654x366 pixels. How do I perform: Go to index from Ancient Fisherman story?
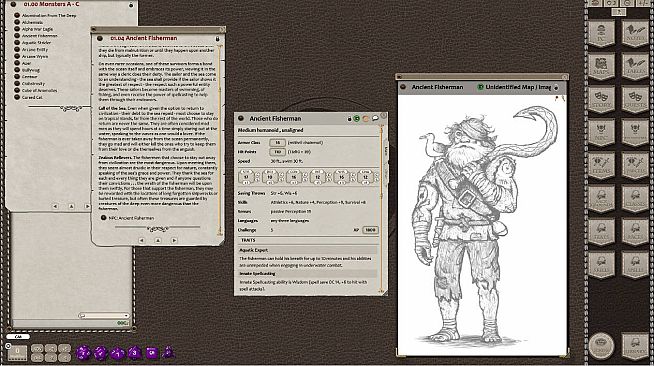point(158,241)
